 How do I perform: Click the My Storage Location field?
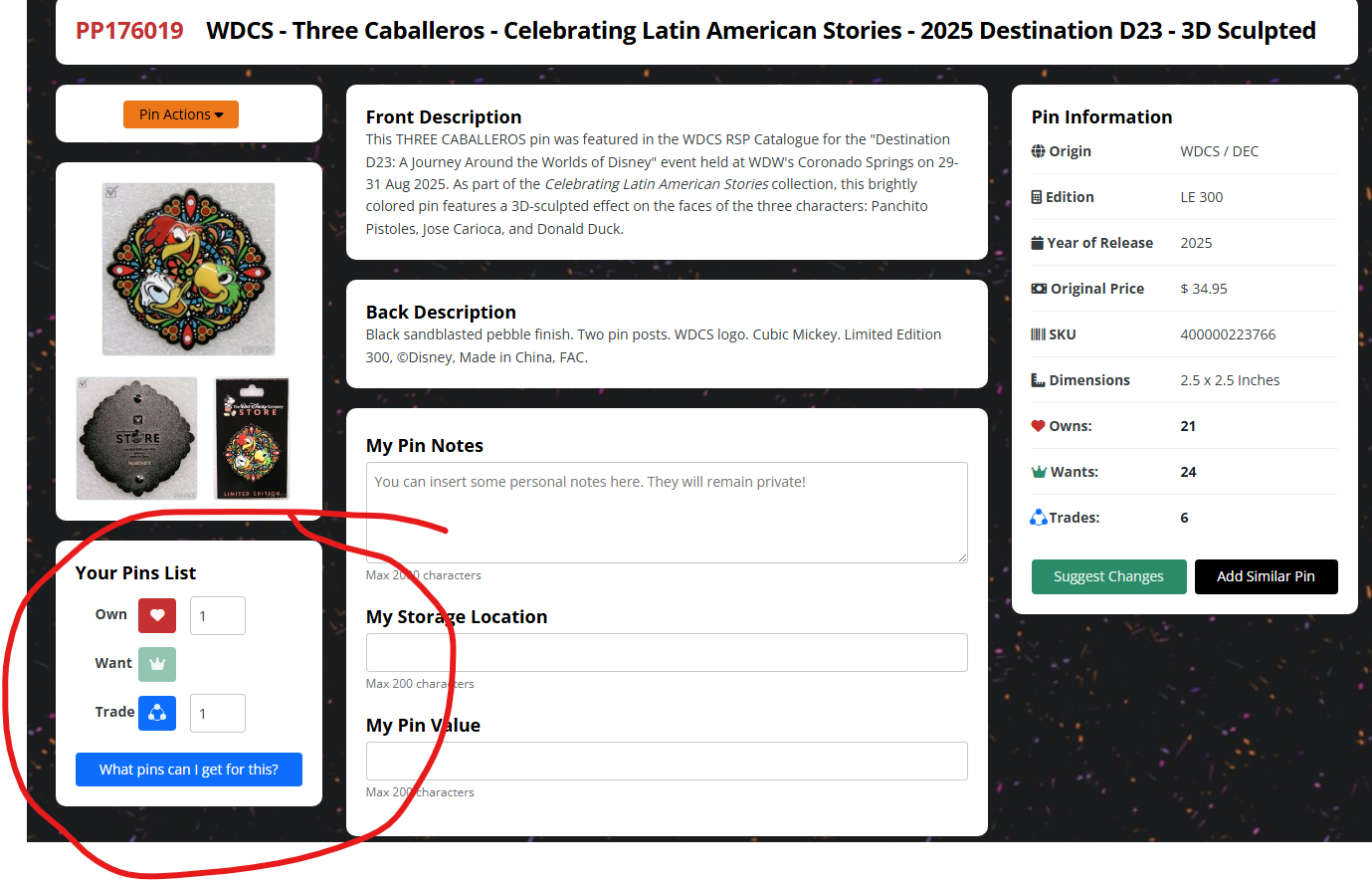(x=667, y=652)
